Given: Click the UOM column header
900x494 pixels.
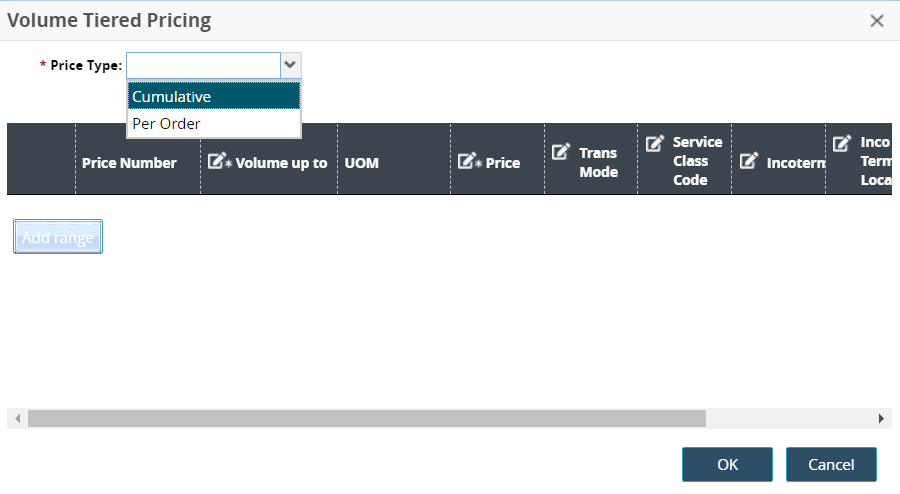Looking at the screenshot, I should [361, 162].
